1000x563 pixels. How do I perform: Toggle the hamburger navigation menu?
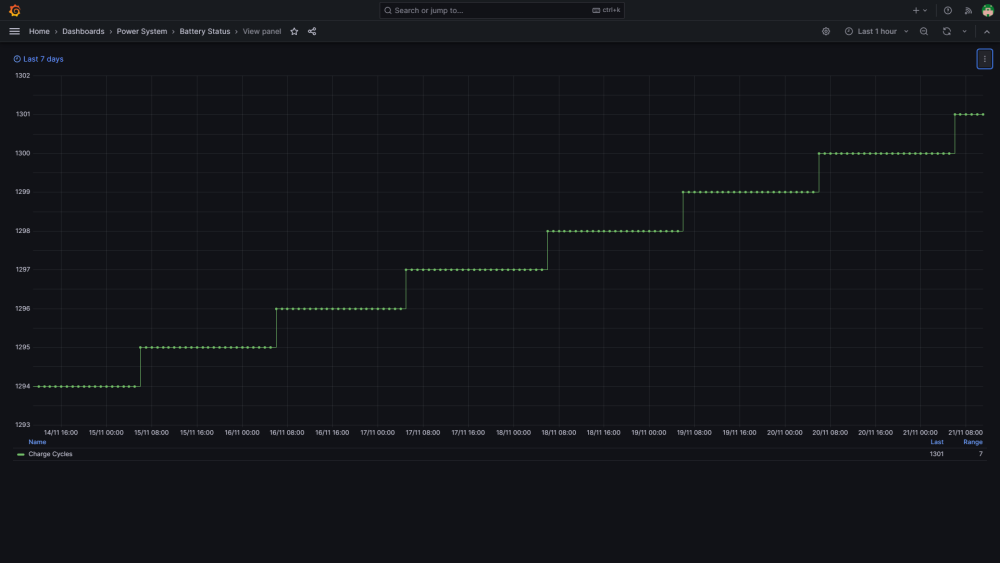15,31
